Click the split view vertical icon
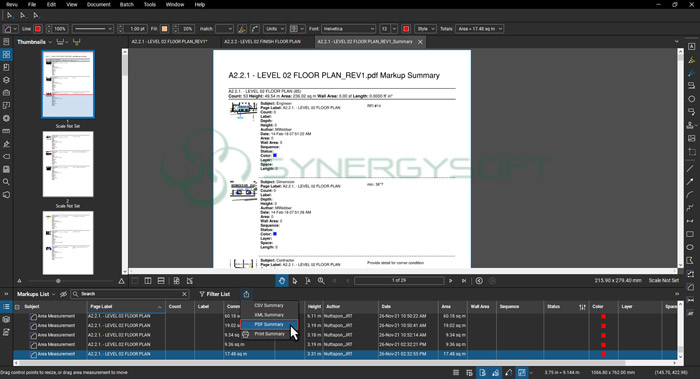Viewport: 700px width, 379px height. [x=148, y=281]
